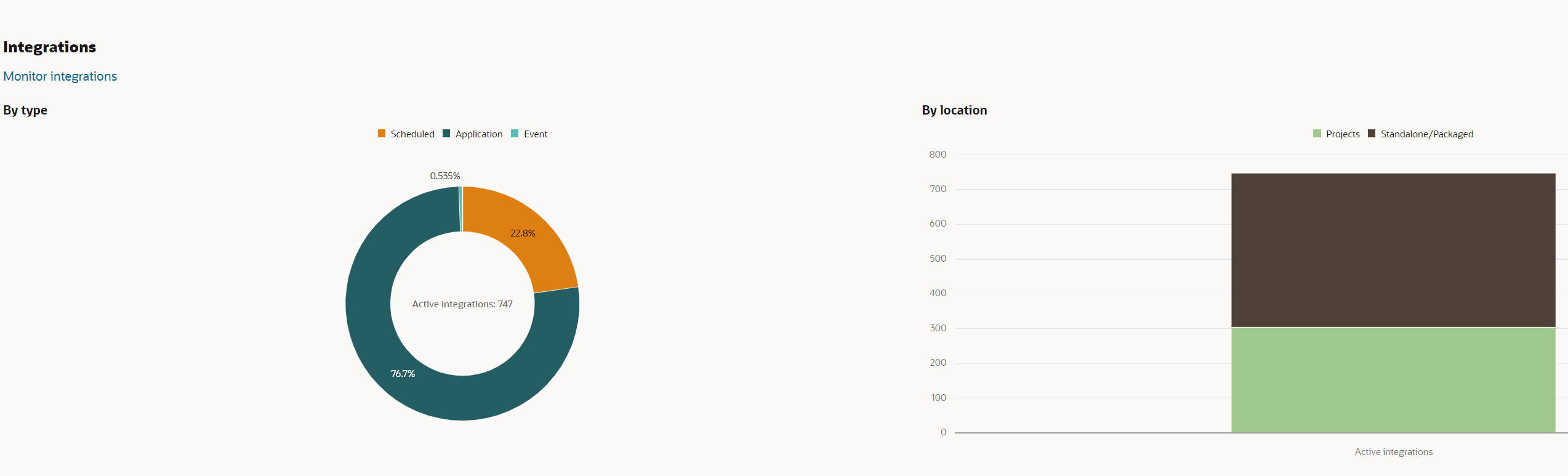Toggle the Standalone/Packaged legend label
Screen dimensions: 1568x476
pos(1427,134)
